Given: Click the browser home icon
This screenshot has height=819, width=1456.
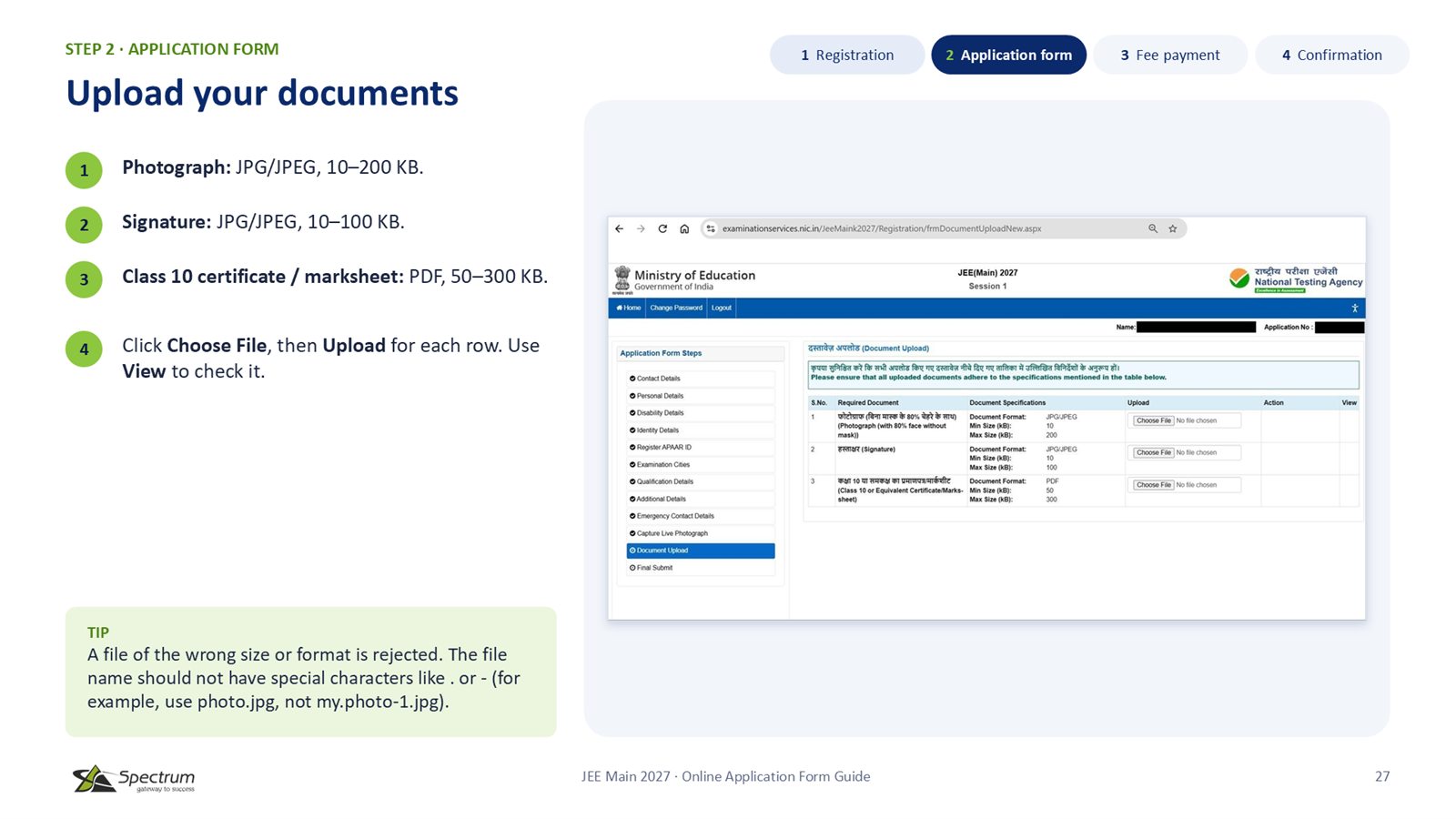Looking at the screenshot, I should [x=684, y=229].
